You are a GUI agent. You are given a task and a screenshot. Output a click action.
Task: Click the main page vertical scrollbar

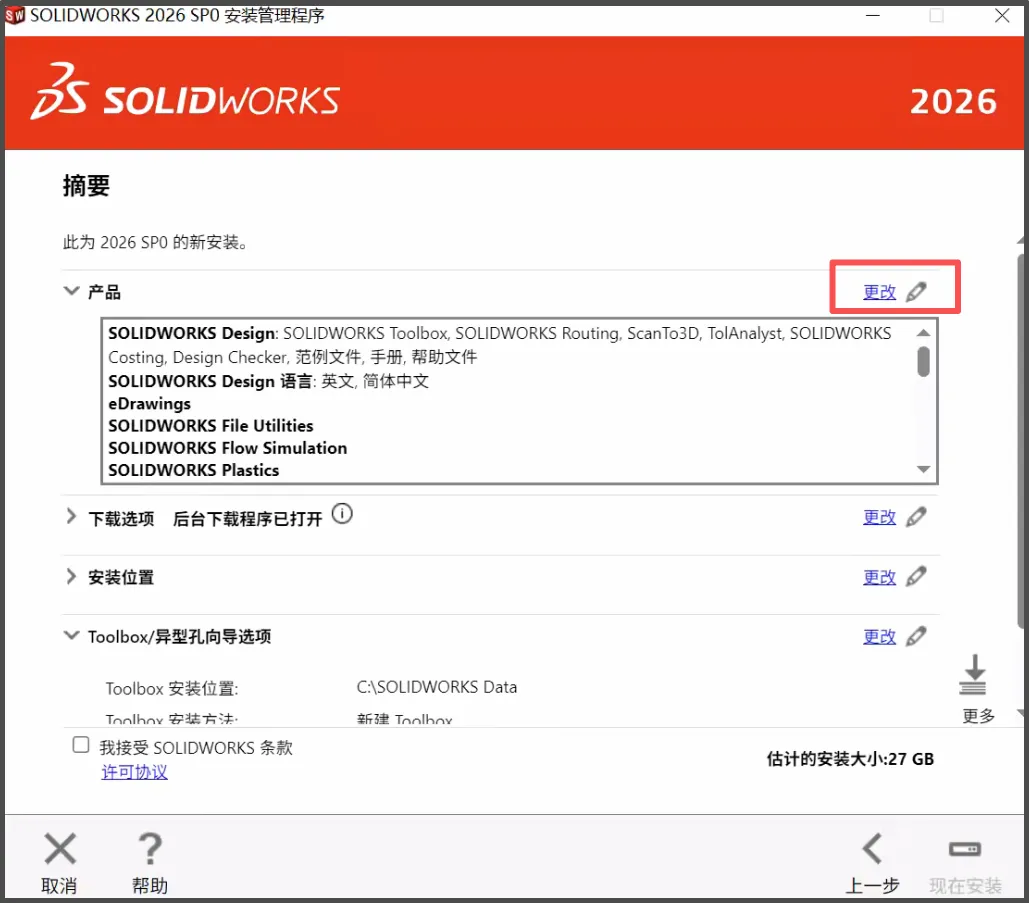[x=1022, y=441]
